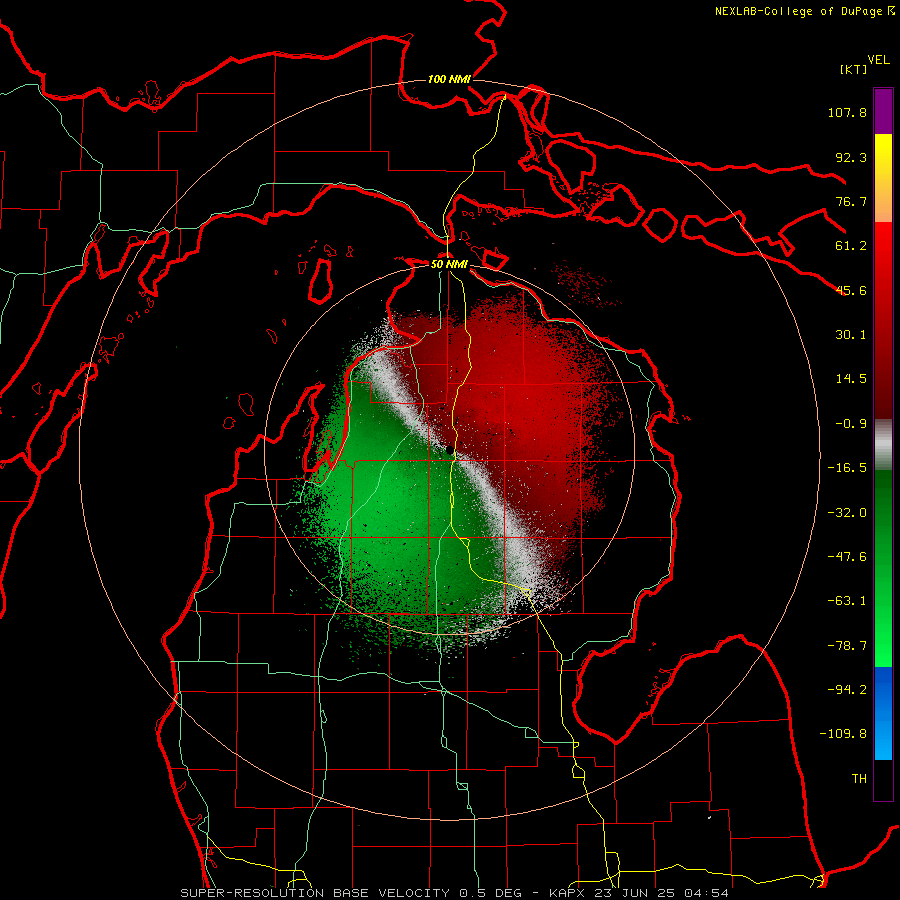The image size is (900, 900).
Task: Click the 100 NMI range ring label
Action: pos(449,79)
